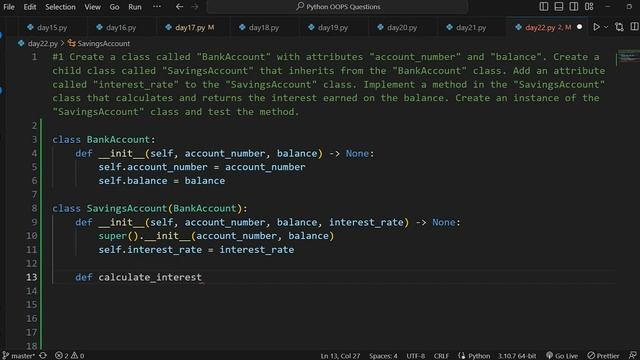Go forward with the right arrow
Viewport: 640px width, 360px height.
195,7
